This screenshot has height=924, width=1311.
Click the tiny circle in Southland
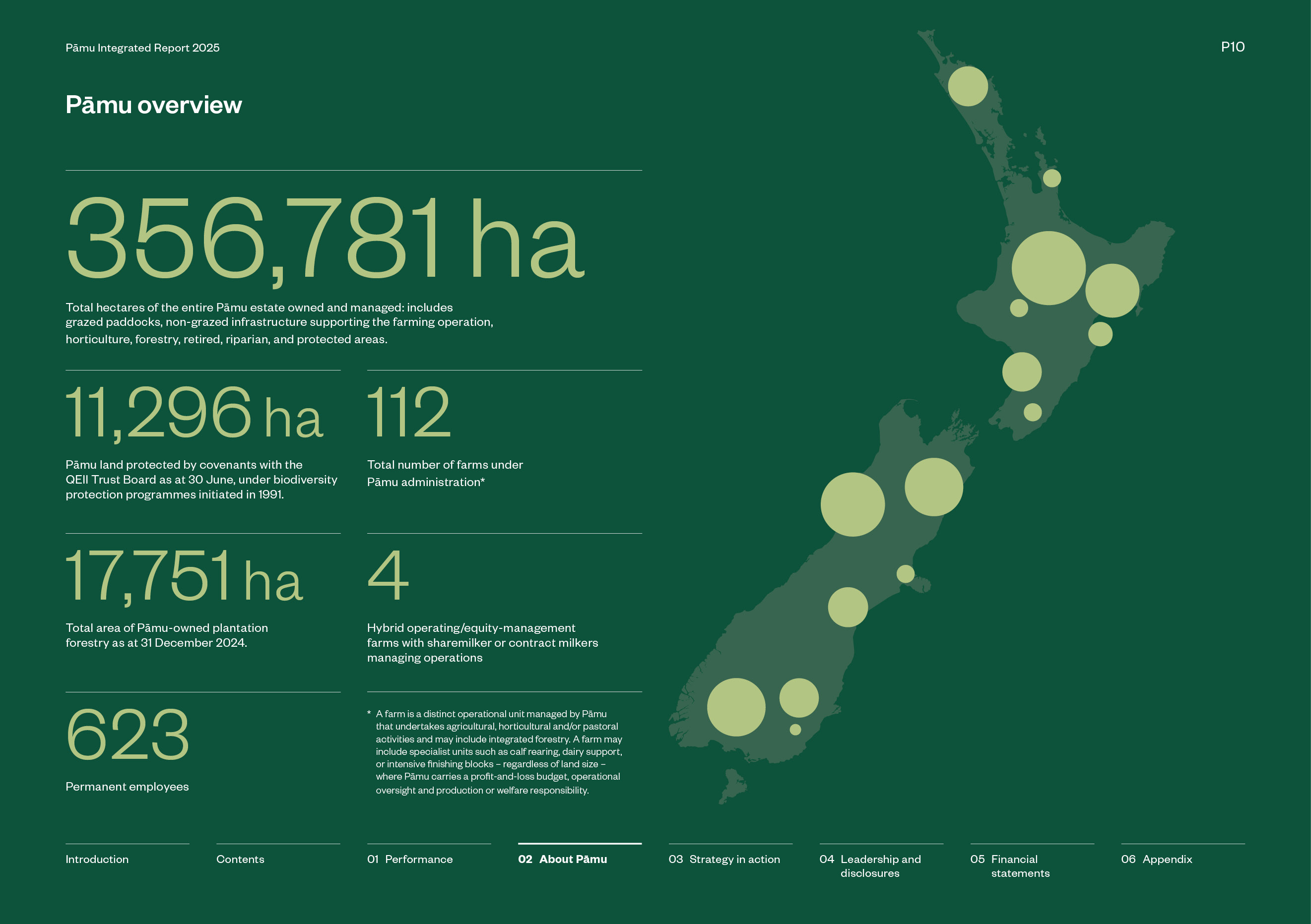click(x=795, y=730)
